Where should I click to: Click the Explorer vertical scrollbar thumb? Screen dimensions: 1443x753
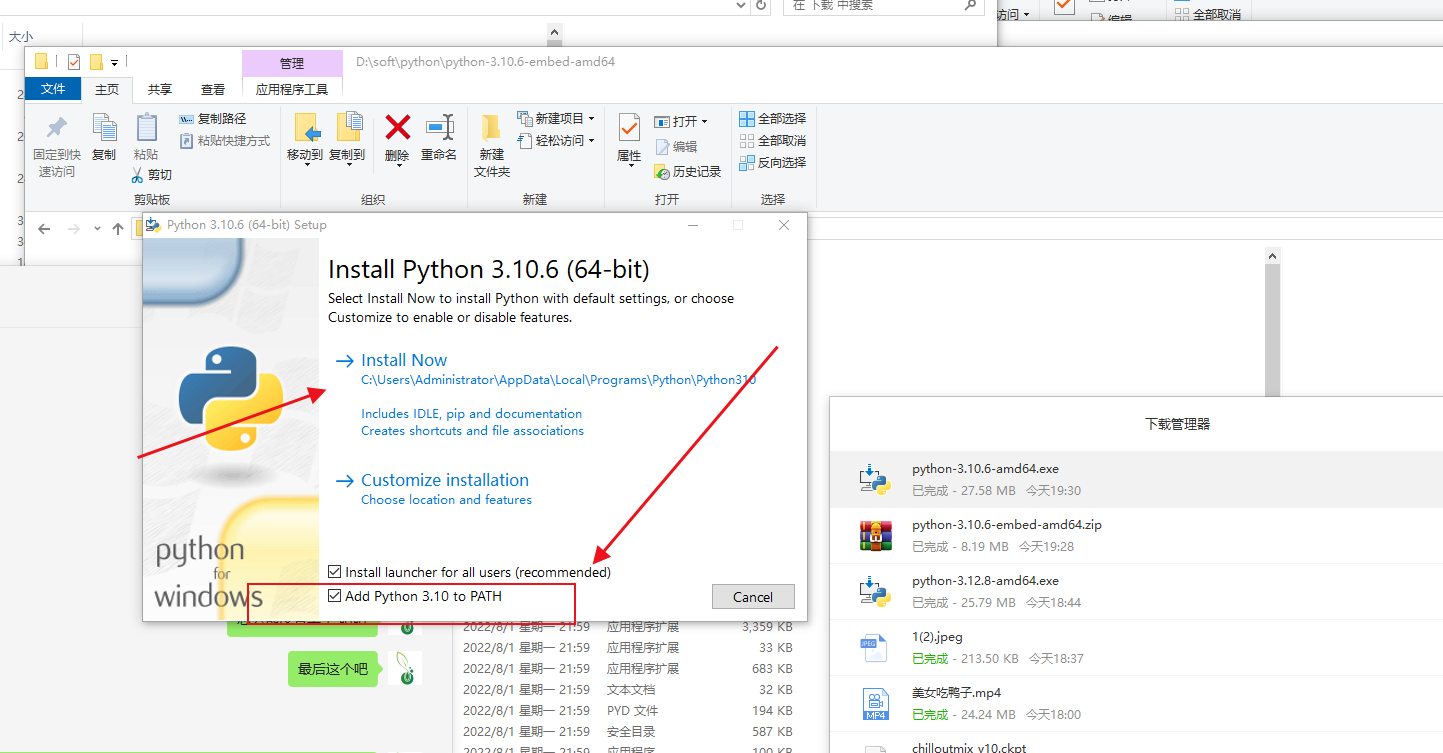tap(1272, 330)
